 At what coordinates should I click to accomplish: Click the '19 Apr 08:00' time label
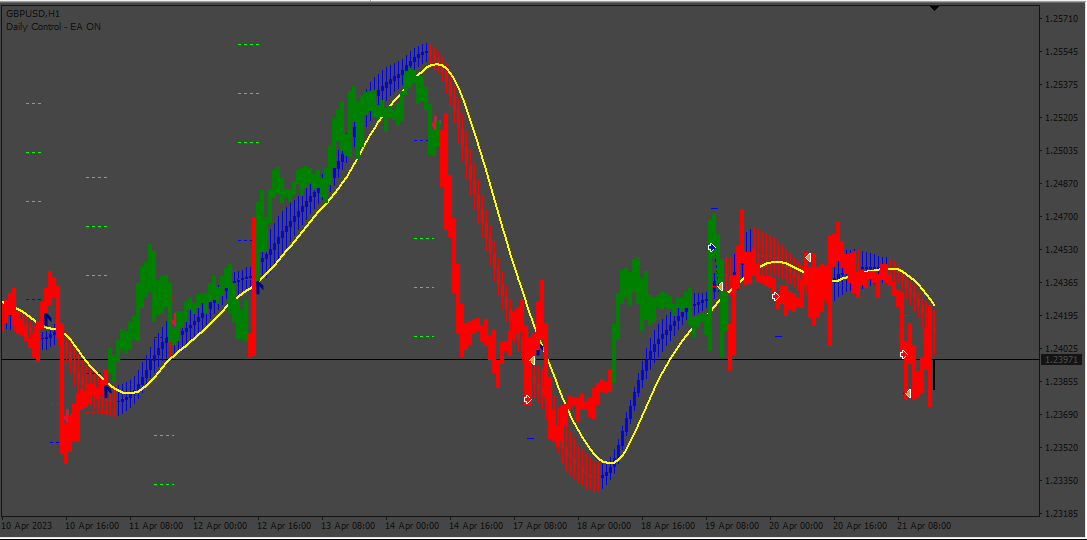pyautogui.click(x=734, y=526)
